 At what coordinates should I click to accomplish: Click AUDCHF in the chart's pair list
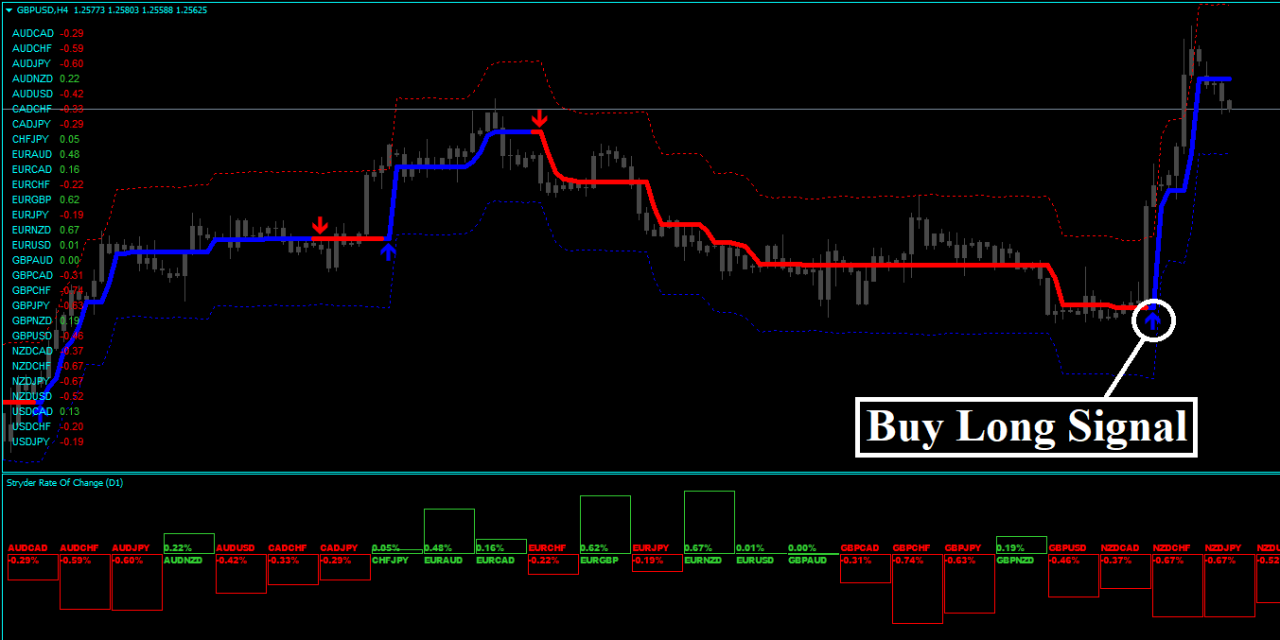click(x=33, y=48)
